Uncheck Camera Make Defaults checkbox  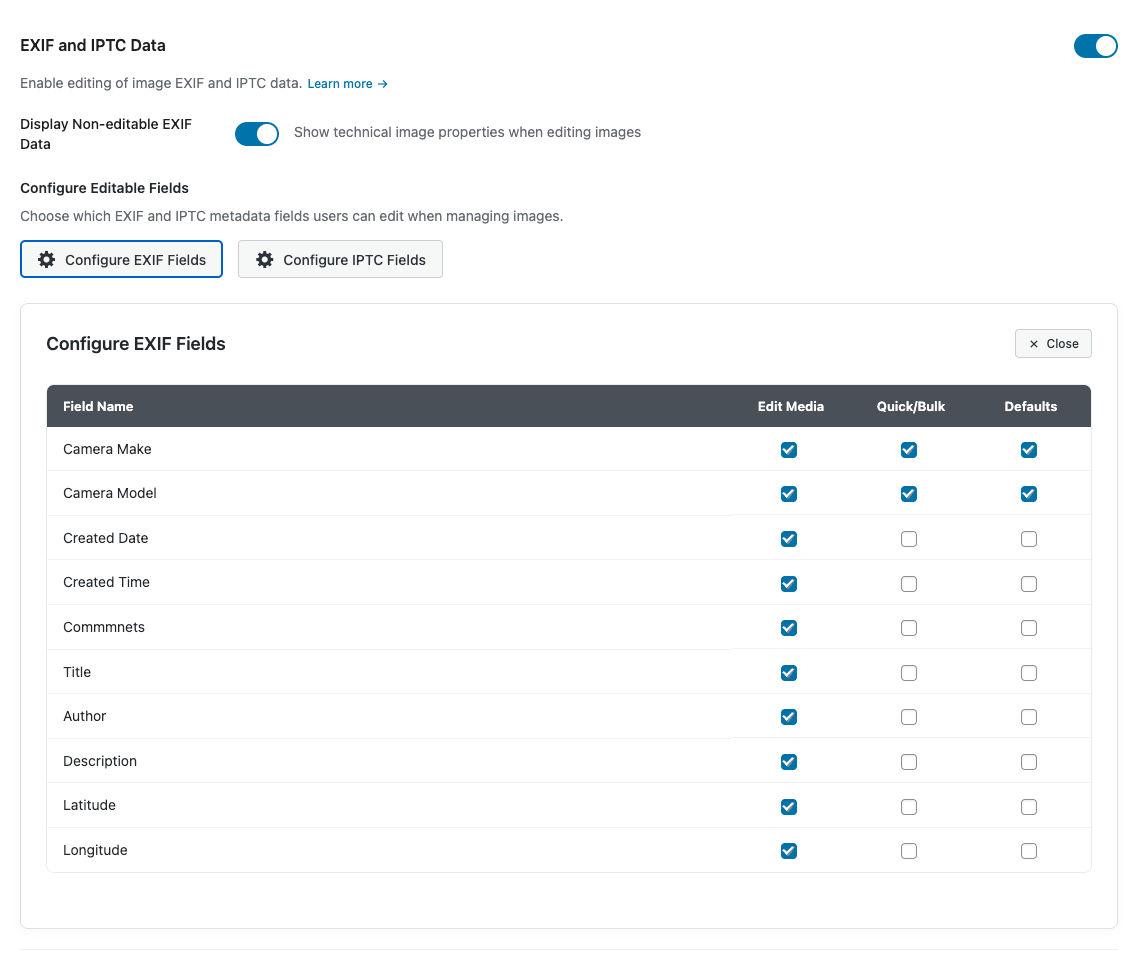1029,450
